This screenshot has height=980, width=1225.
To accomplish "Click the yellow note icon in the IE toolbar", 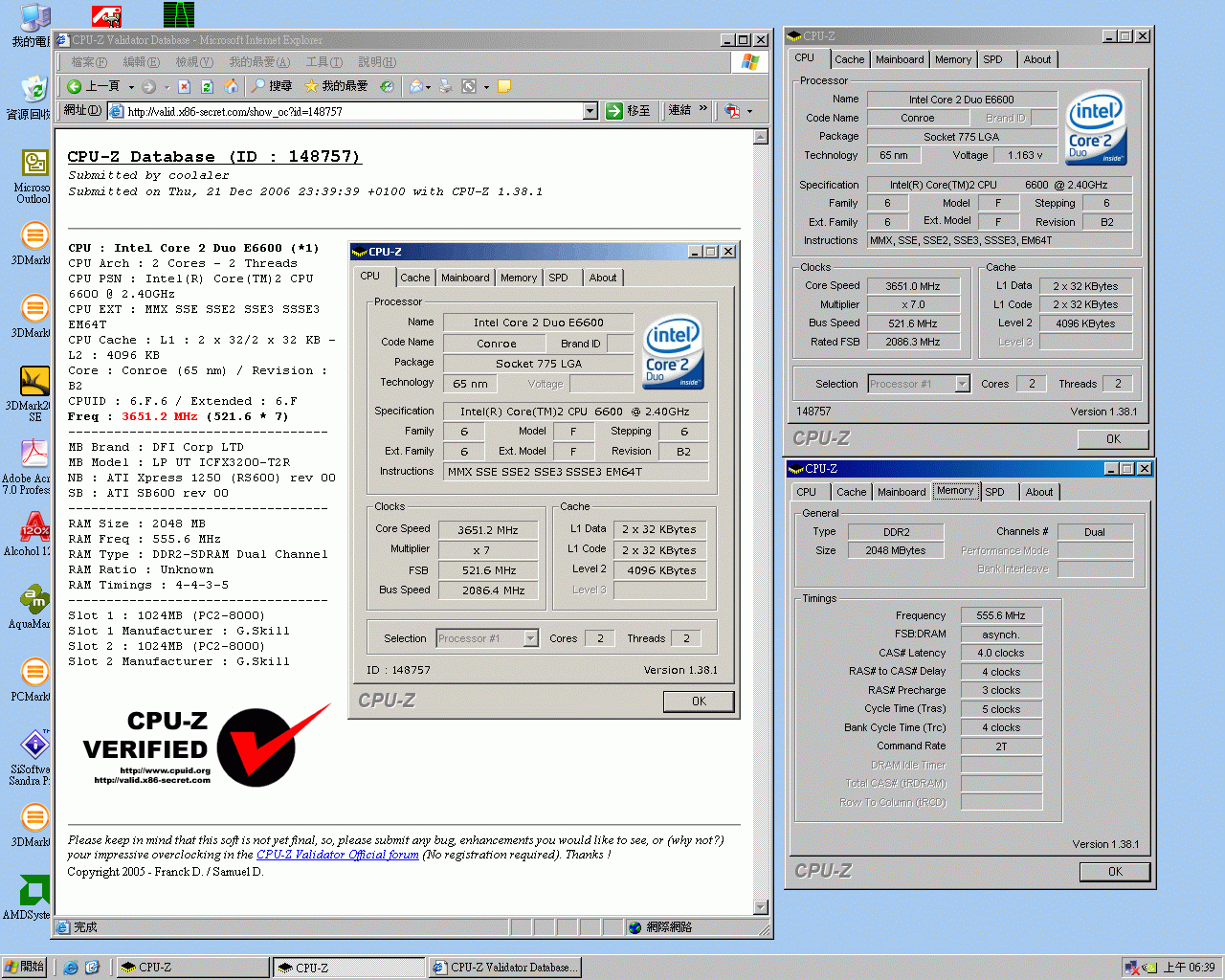I will tap(503, 86).
